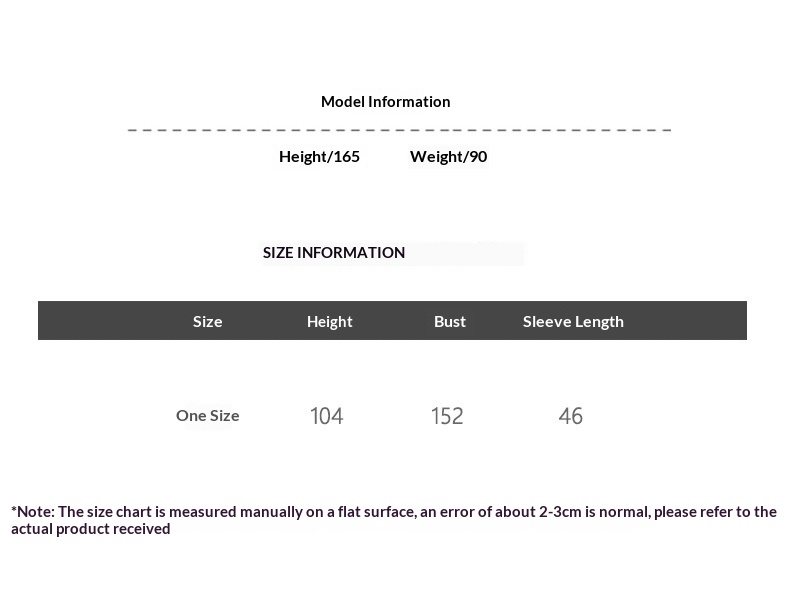The height and width of the screenshot is (600, 790).
Task: Click "actual product received" in the note
Action: click(90, 528)
